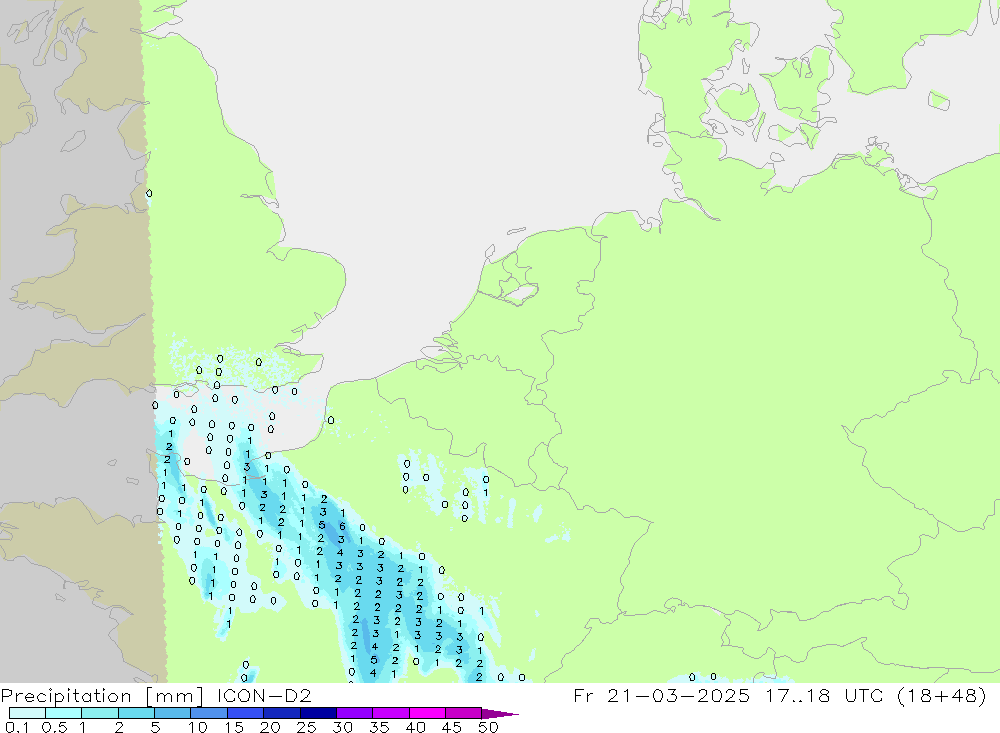Click the '45' legend scale label
Screen dimensions: 1000x733
[452, 727]
